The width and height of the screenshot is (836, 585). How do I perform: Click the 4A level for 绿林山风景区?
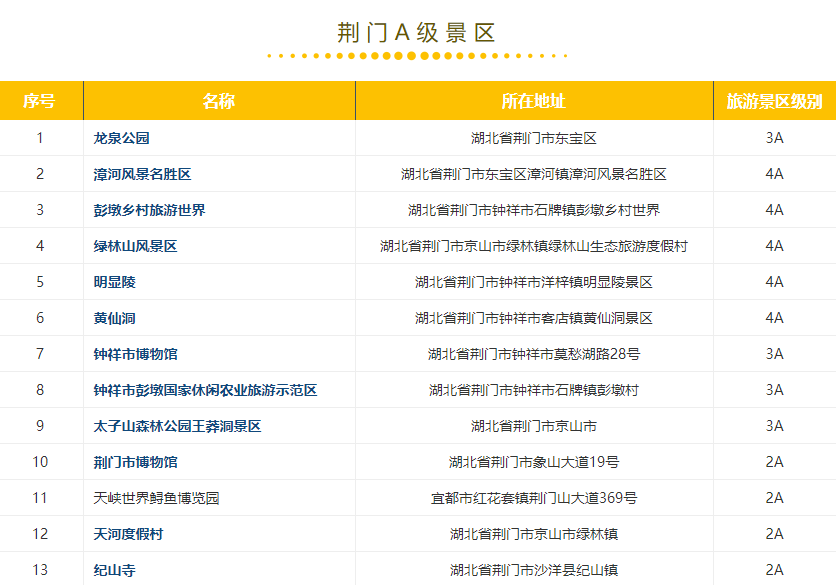point(774,246)
